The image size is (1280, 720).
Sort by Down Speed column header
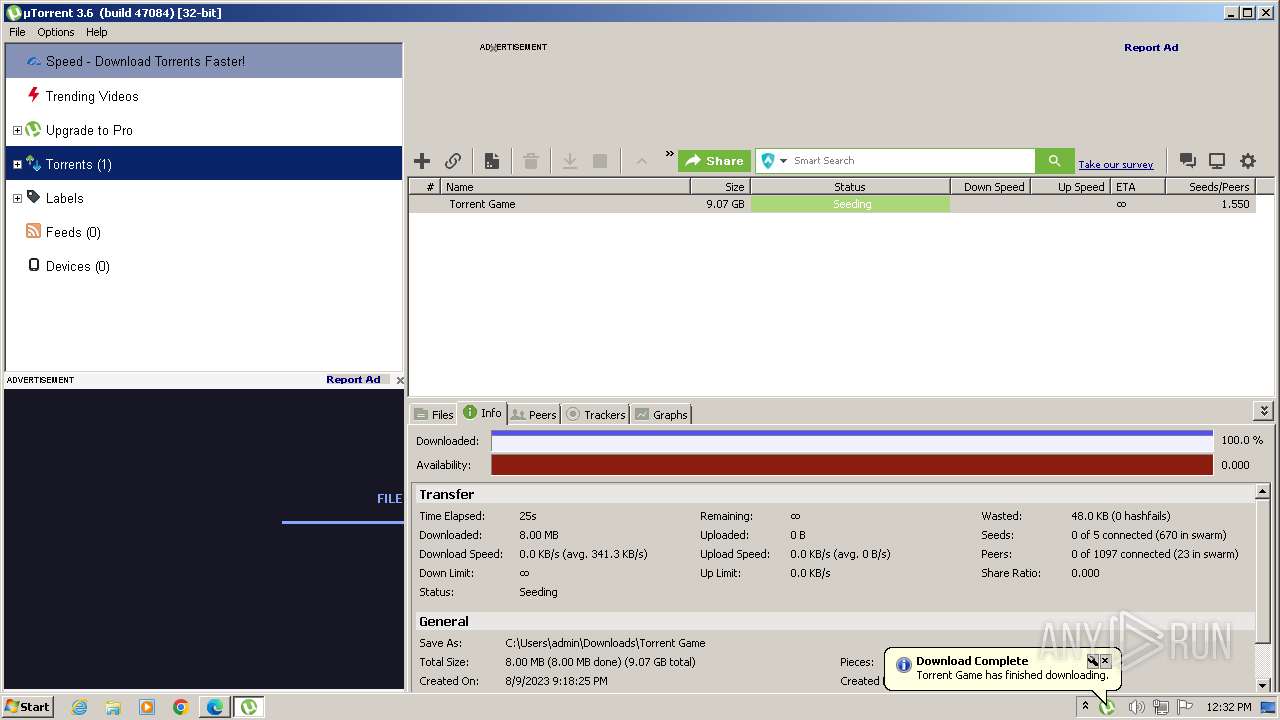pos(990,187)
